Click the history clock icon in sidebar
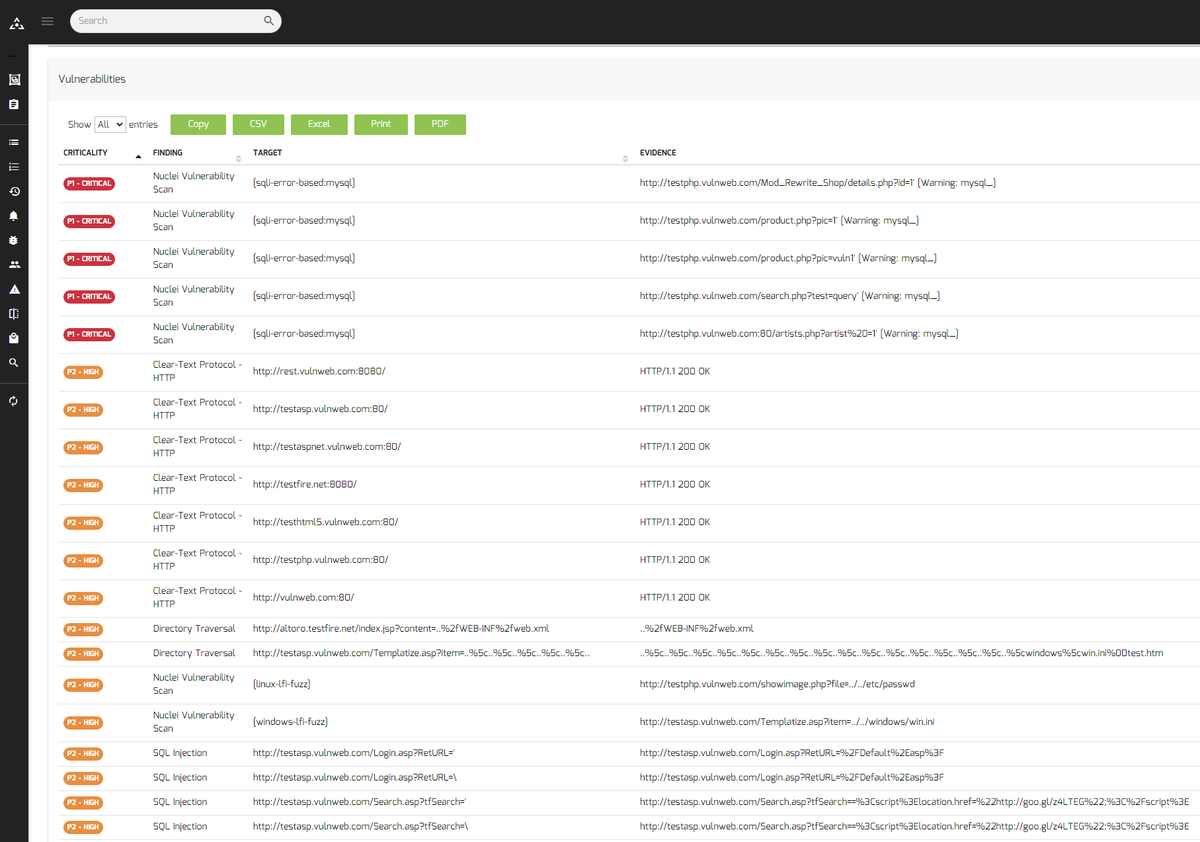1200x842 pixels. (14, 191)
